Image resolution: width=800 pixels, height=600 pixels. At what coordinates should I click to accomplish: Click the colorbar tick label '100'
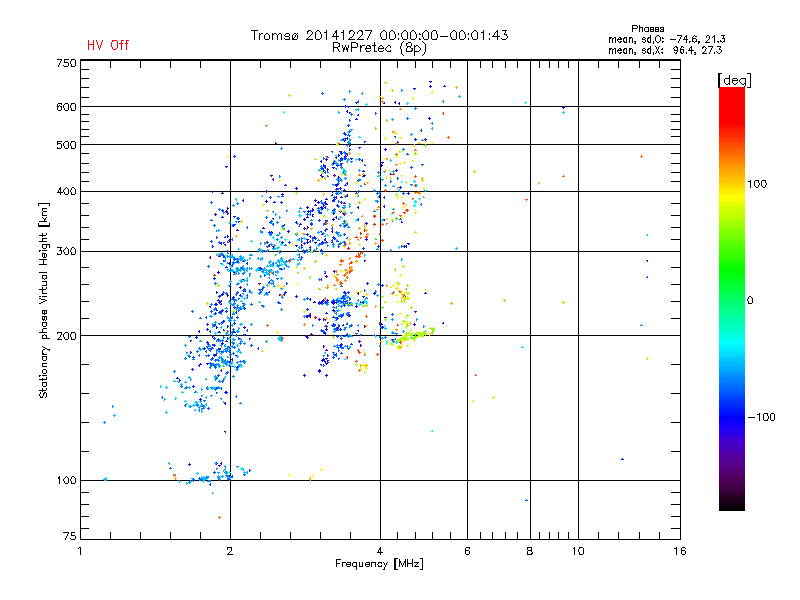[757, 184]
